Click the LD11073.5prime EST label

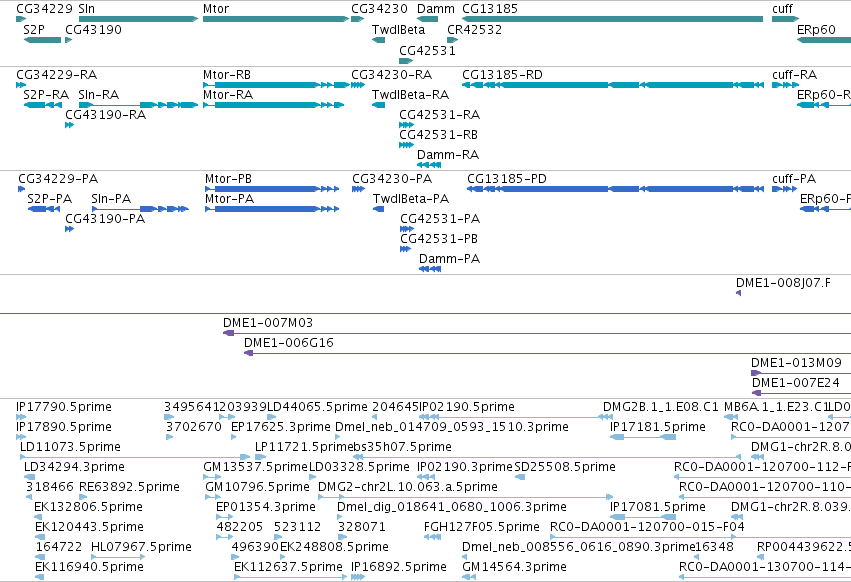[x=71, y=447]
